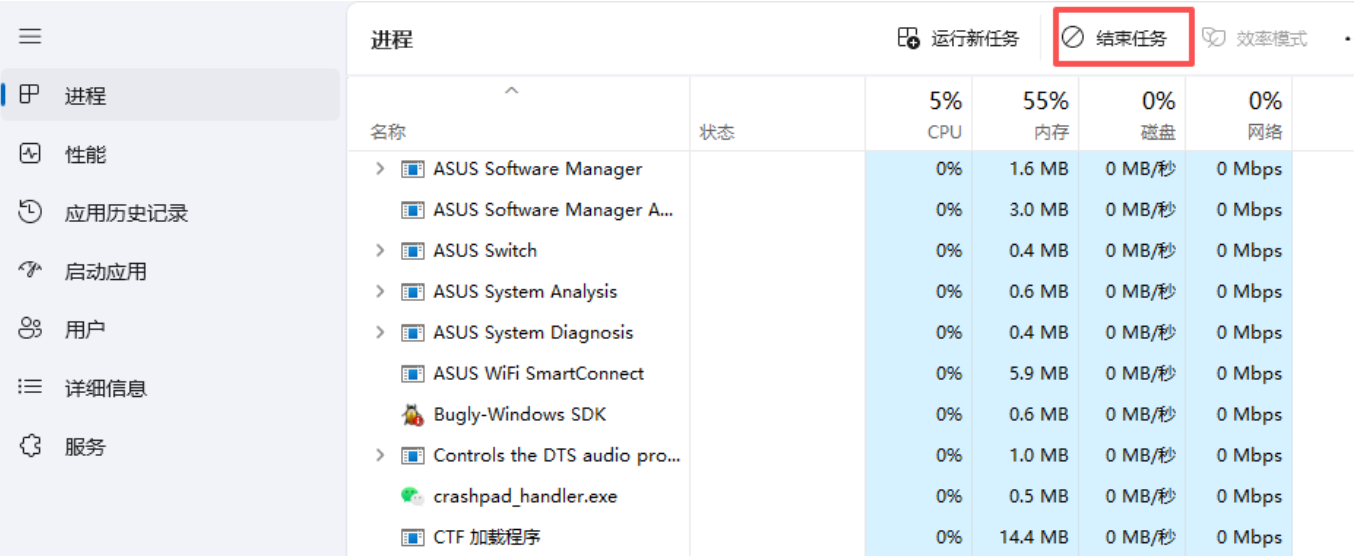Image resolution: width=1354 pixels, height=556 pixels.
Task: Click the crashpad_handler.exe green icon
Action: 412,496
